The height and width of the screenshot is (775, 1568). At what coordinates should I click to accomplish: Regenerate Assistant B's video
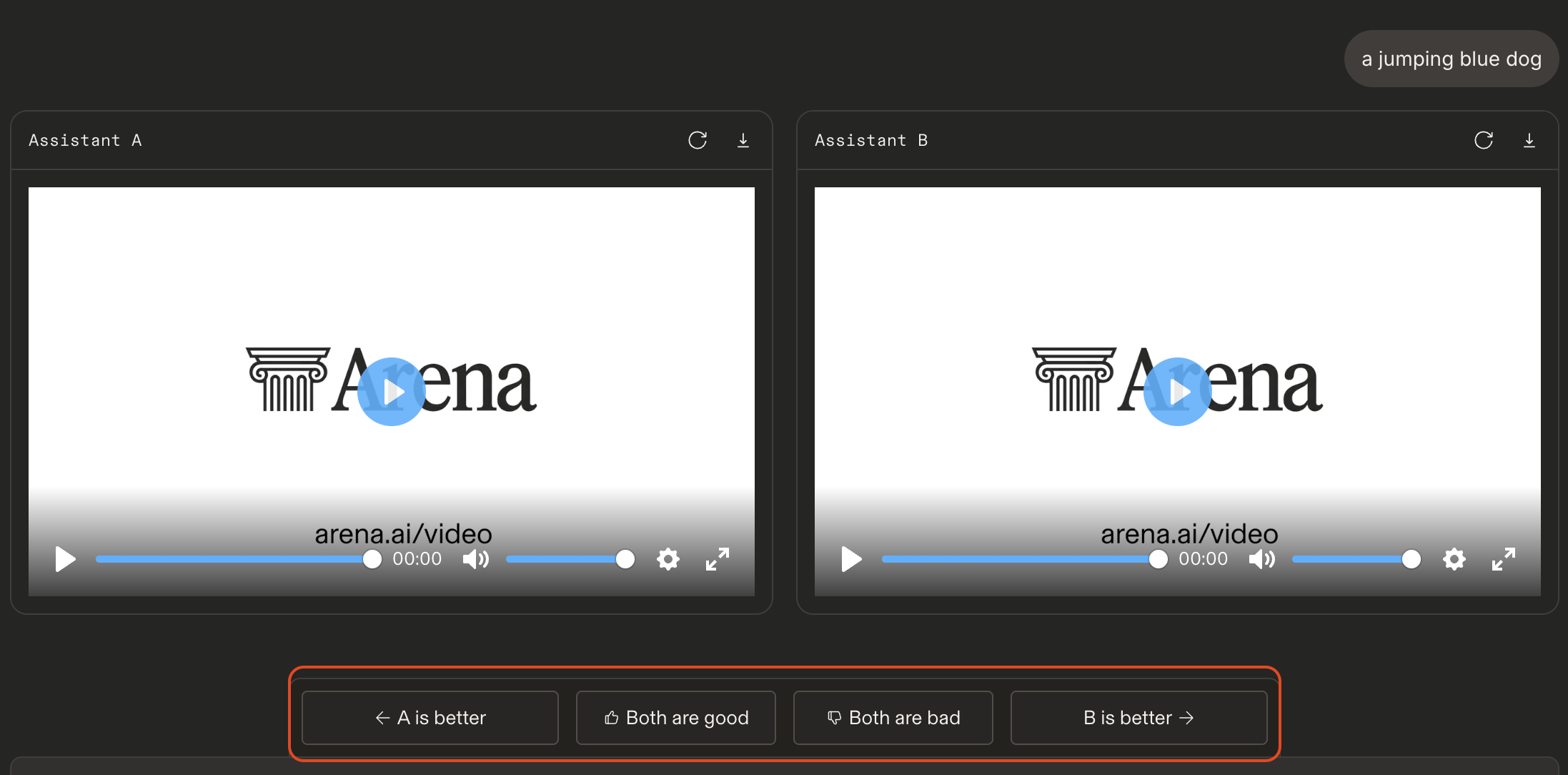coord(1484,140)
